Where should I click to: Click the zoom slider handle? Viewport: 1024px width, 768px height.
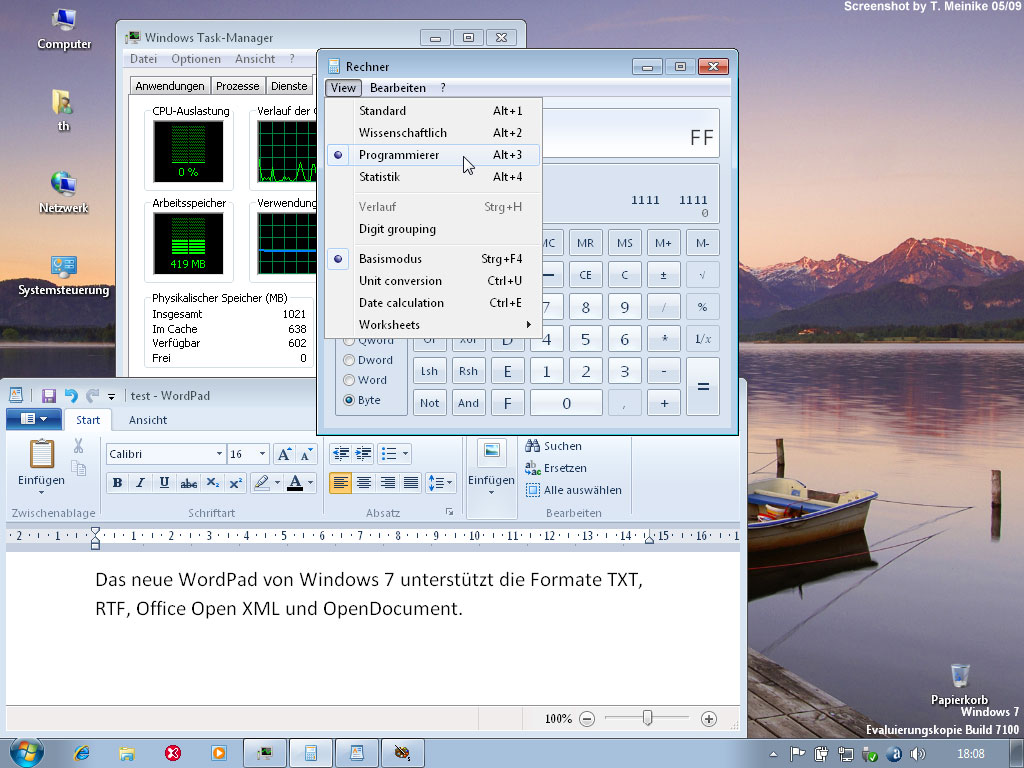tap(647, 718)
